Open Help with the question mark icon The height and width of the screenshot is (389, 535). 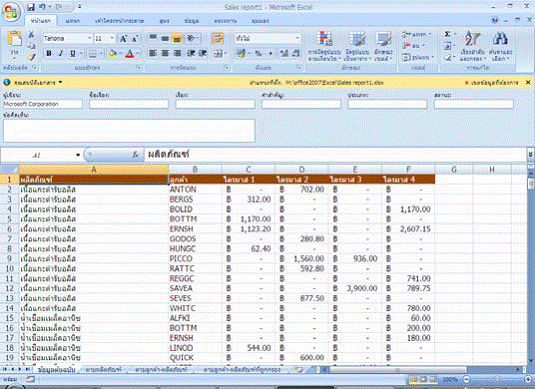pos(495,20)
